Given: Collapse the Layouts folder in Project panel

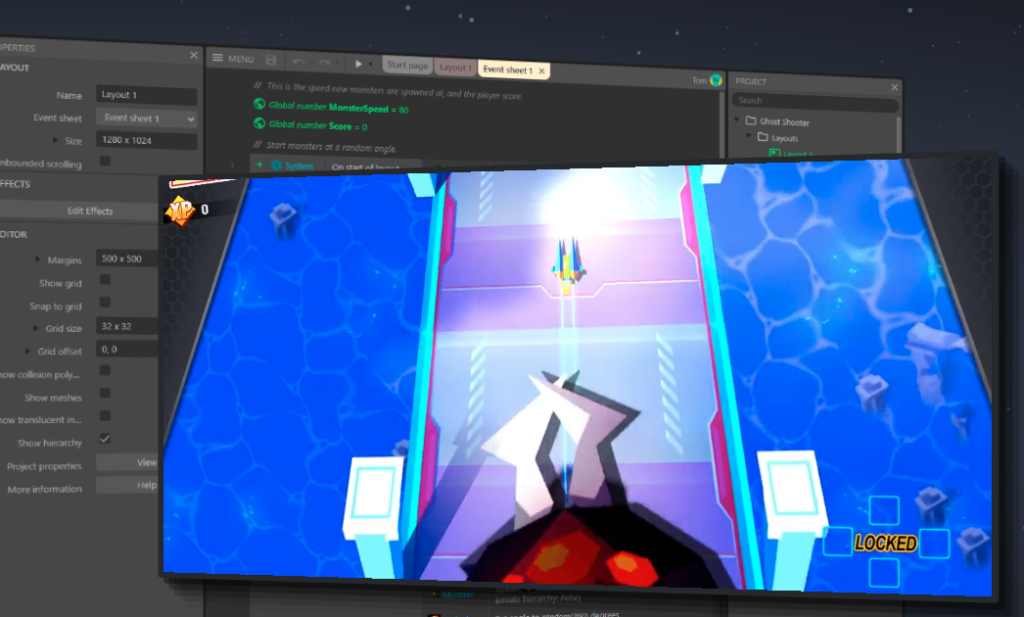Looking at the screenshot, I should [x=749, y=136].
